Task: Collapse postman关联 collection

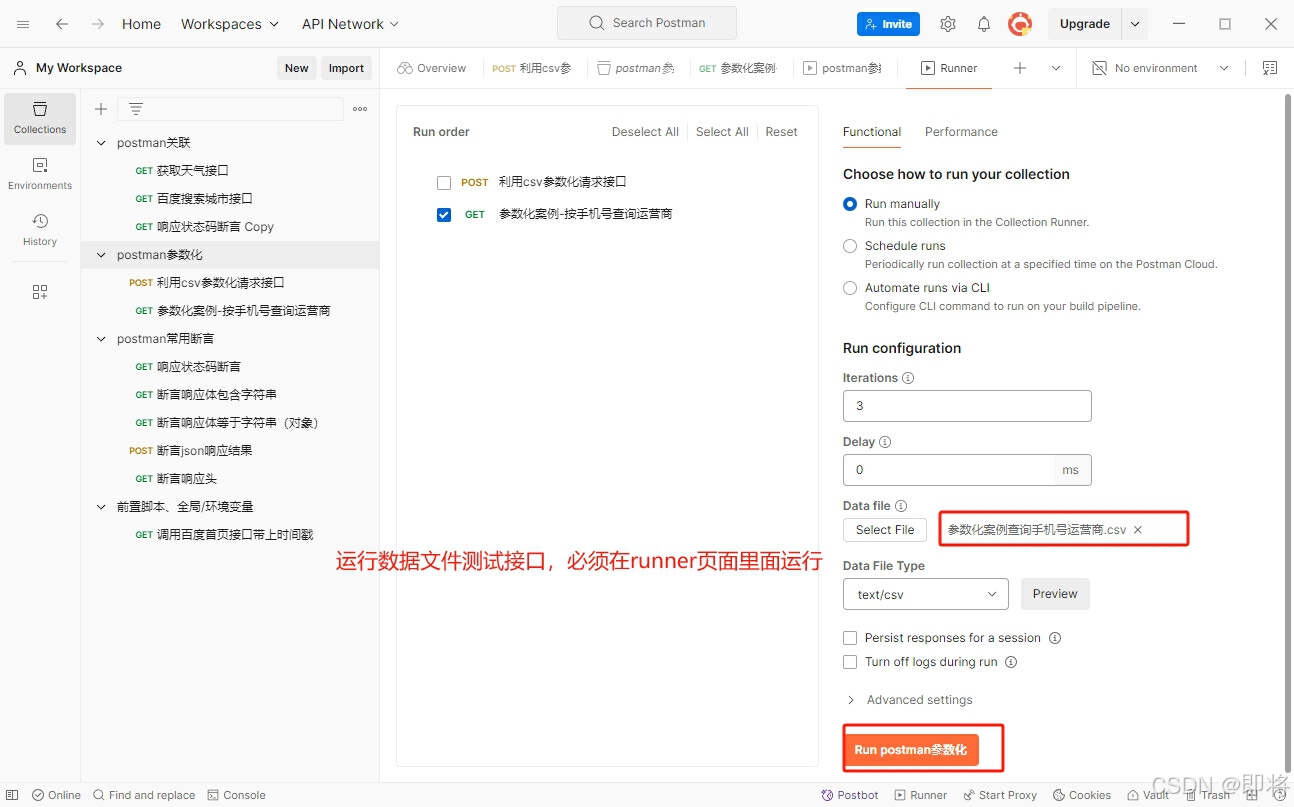Action: 101,143
